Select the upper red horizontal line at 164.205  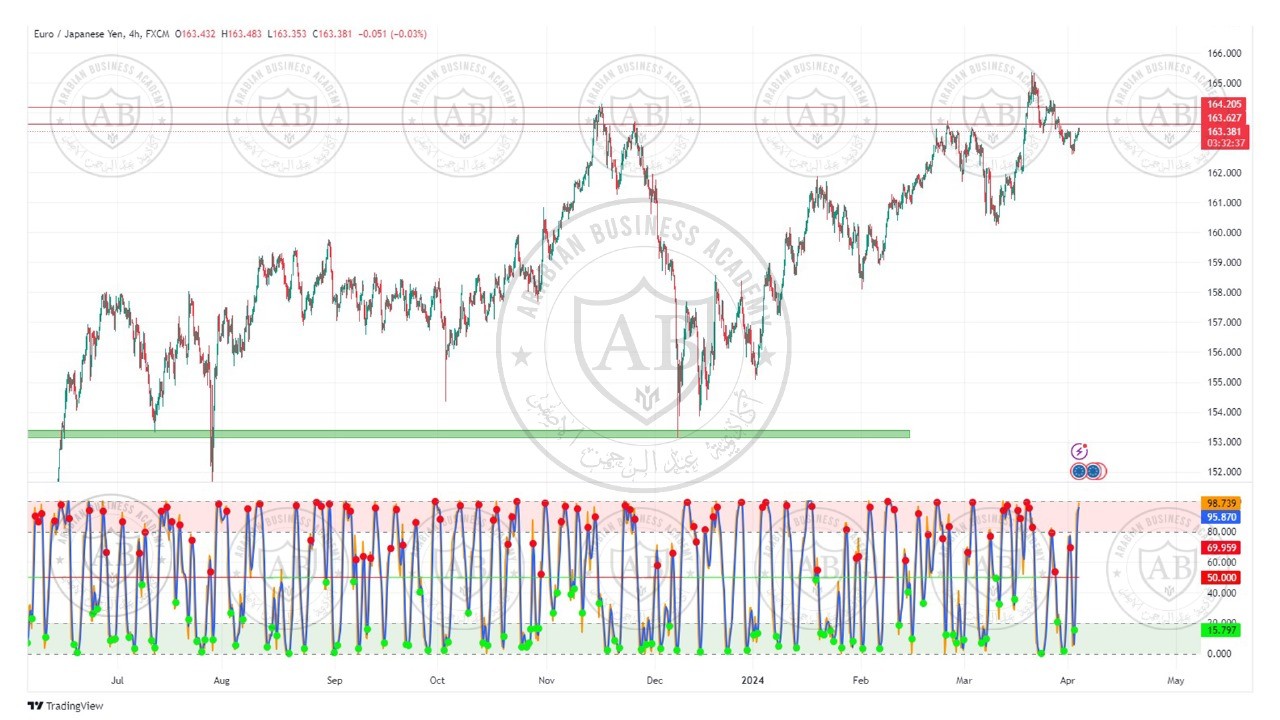(612, 107)
